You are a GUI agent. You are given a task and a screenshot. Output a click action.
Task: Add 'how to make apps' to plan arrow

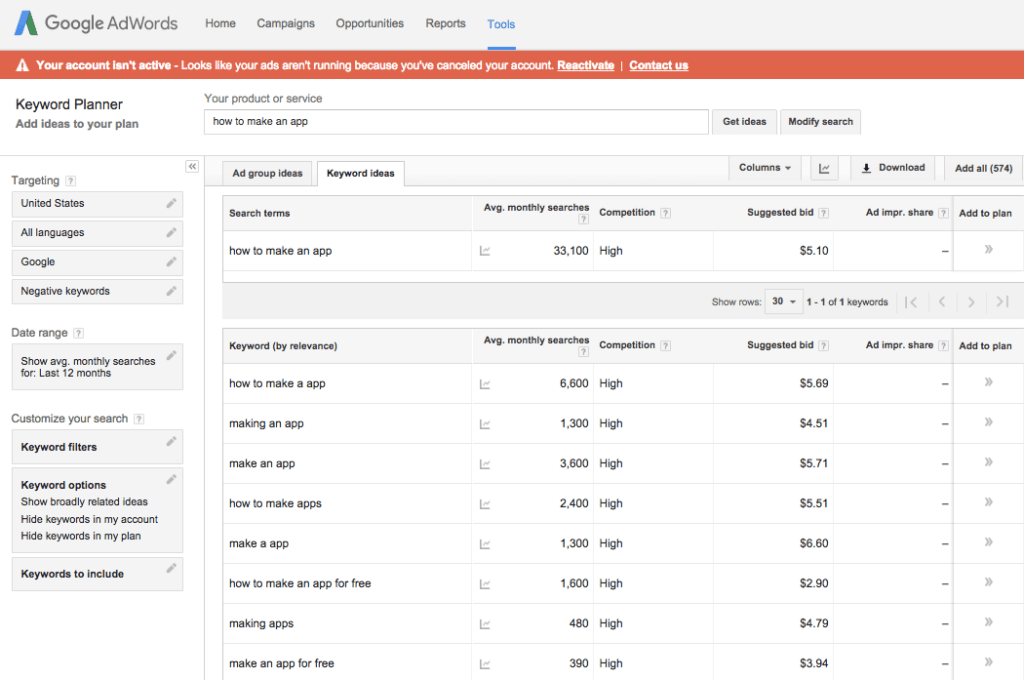click(989, 502)
